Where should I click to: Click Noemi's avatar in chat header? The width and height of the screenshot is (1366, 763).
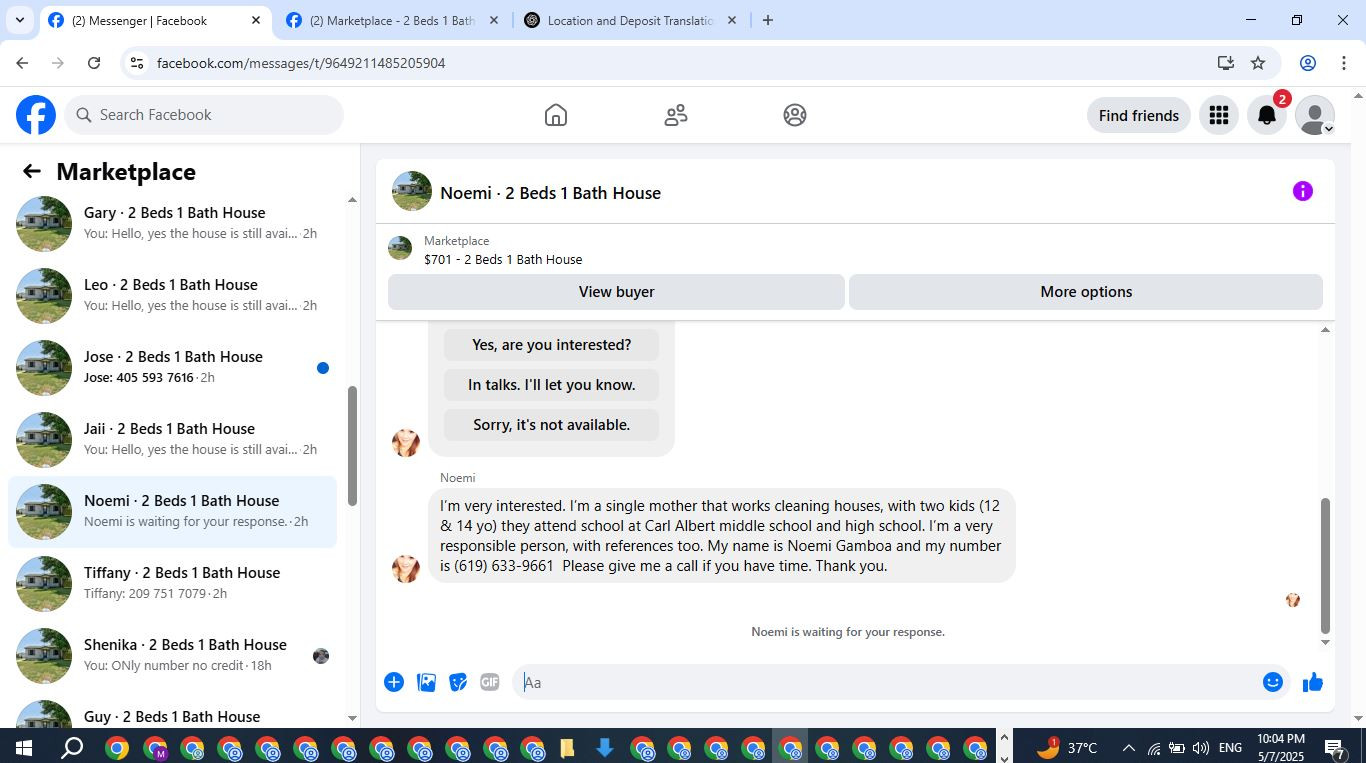pyautogui.click(x=412, y=191)
